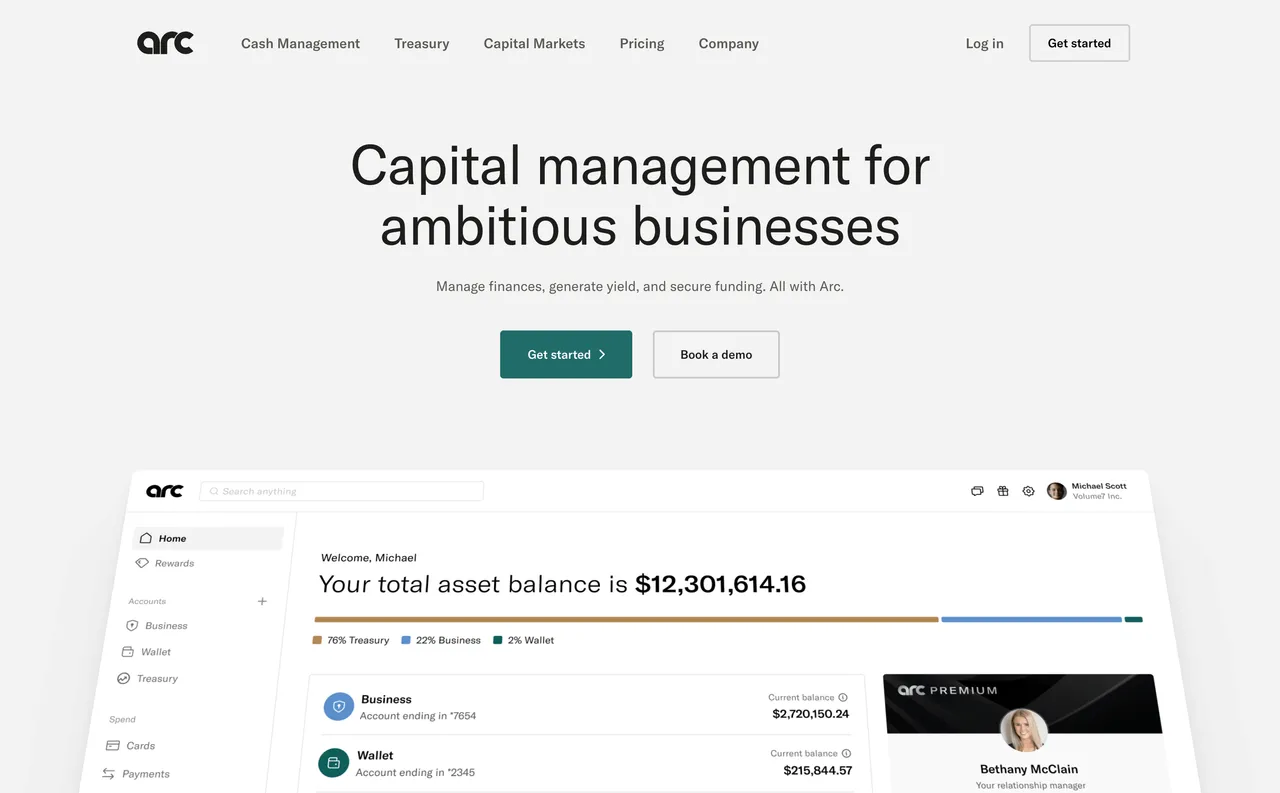
Task: Switch to the Cash Management nav item
Action: [300, 43]
